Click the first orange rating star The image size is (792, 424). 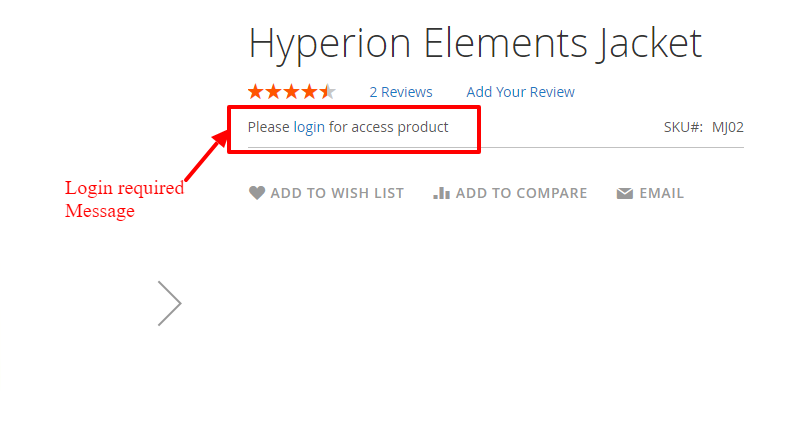255,92
